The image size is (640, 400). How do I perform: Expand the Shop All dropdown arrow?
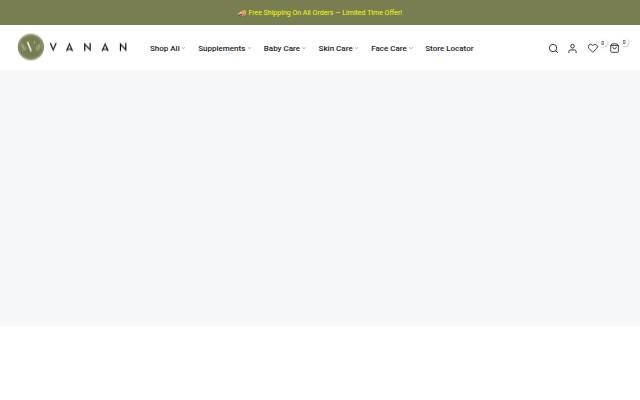[x=184, y=48]
